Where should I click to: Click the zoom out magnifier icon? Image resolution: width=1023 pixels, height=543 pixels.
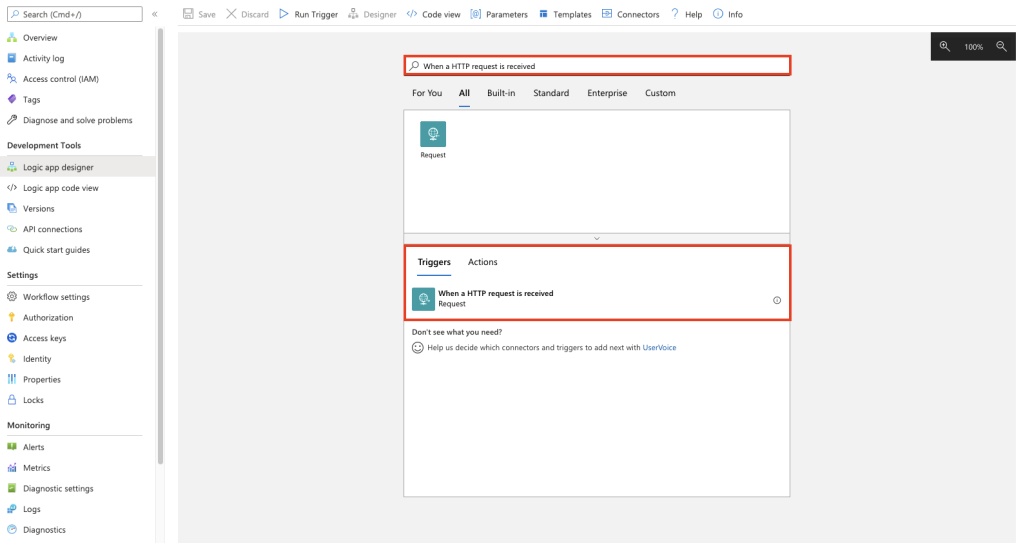click(1001, 47)
